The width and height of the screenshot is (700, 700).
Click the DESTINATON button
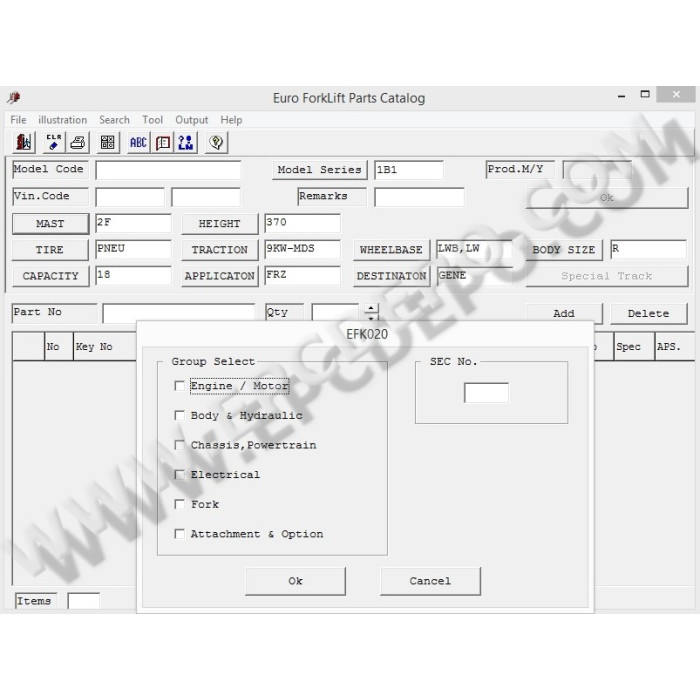392,276
